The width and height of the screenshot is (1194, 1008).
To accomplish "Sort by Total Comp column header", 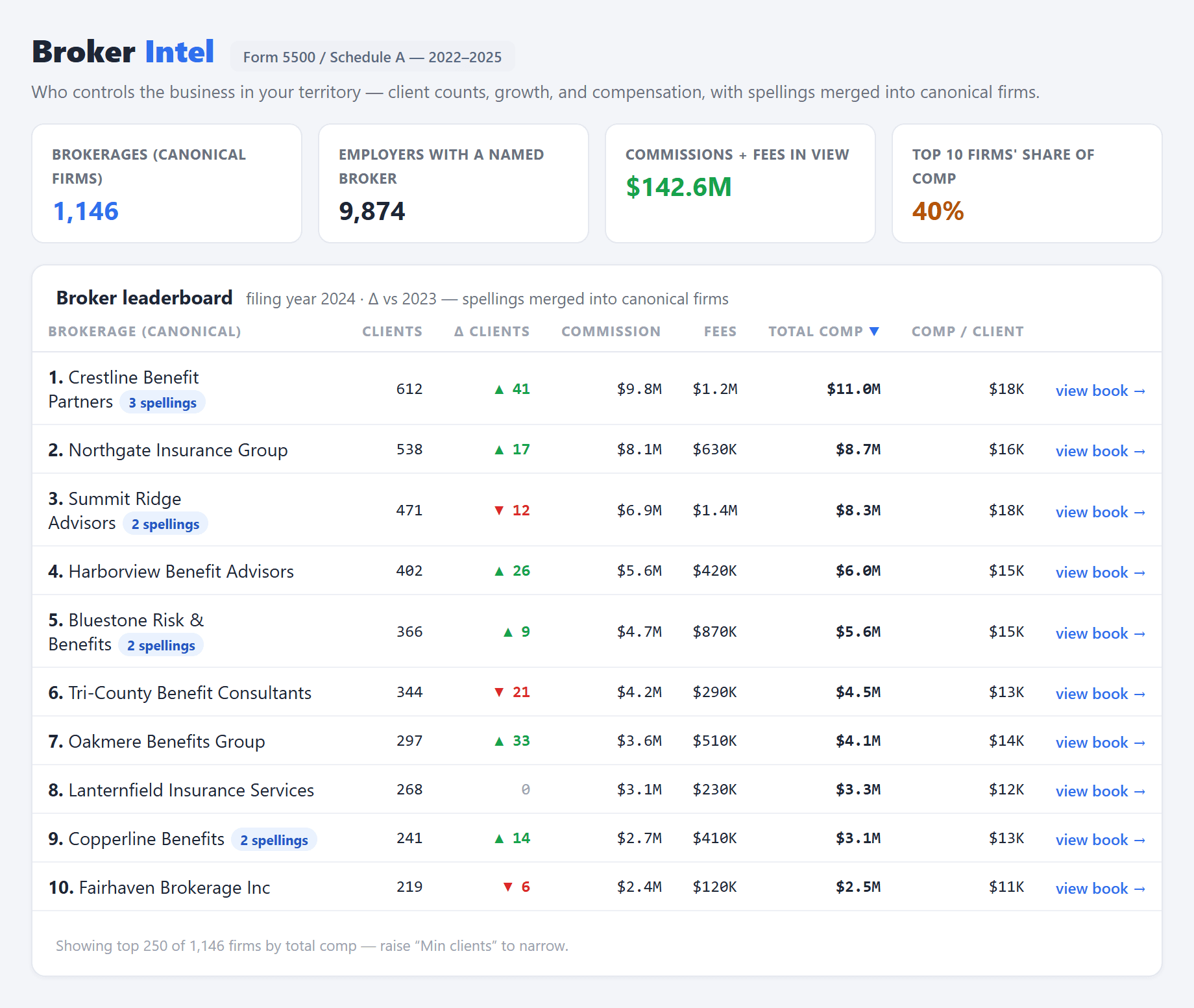I will pyautogui.click(x=823, y=332).
